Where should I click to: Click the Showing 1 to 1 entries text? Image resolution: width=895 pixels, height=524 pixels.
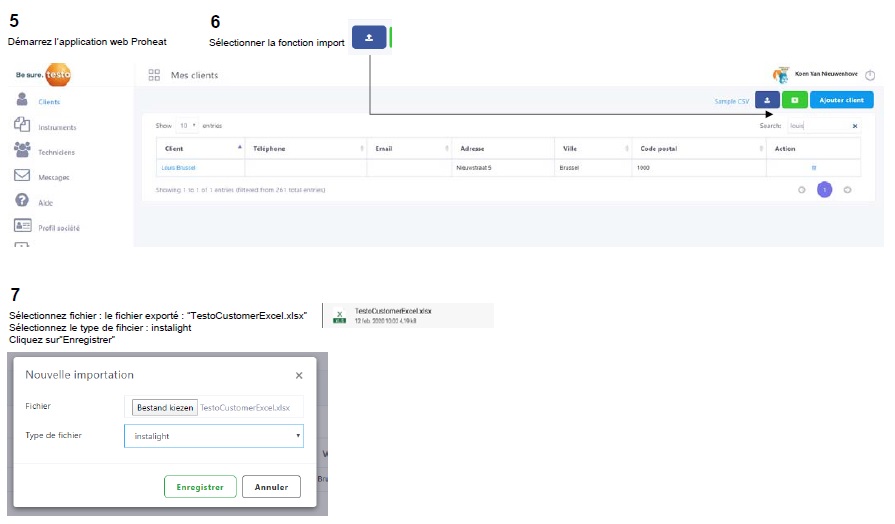click(240, 190)
